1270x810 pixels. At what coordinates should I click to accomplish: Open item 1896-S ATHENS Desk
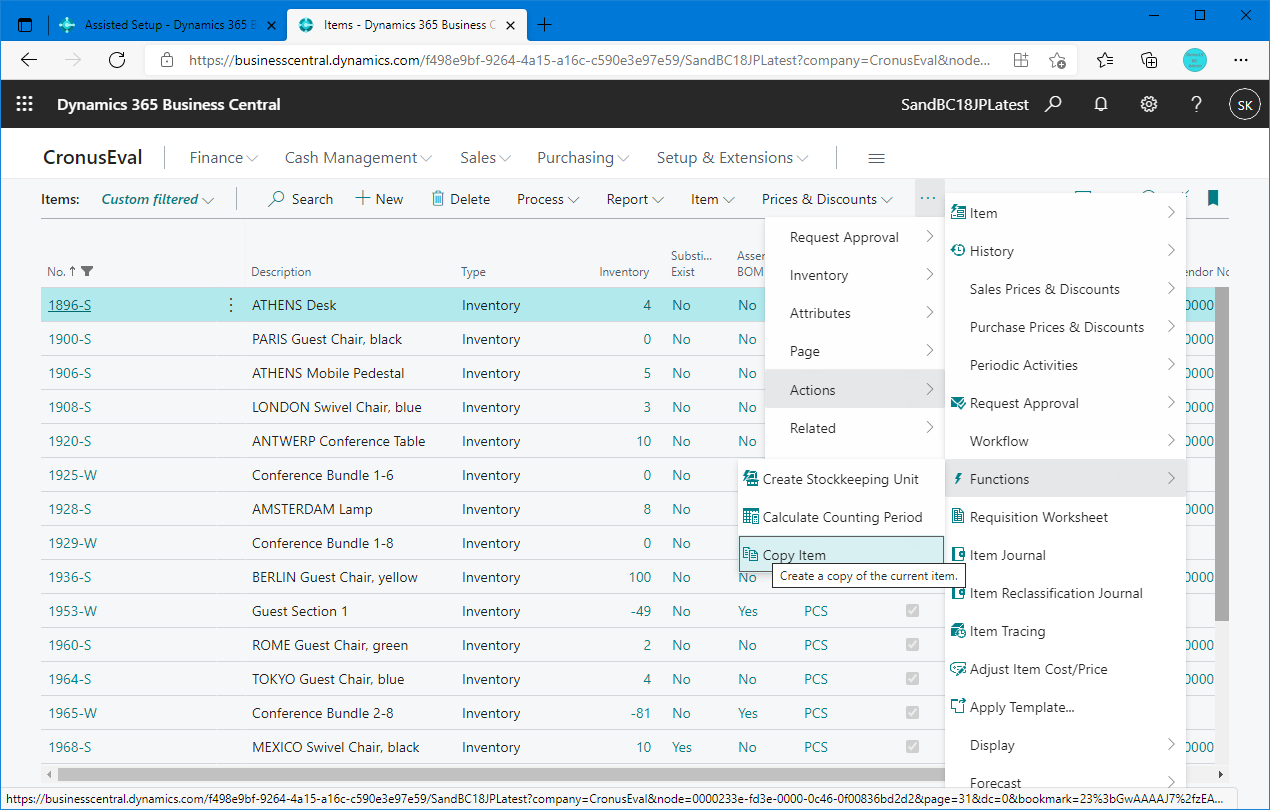pyautogui.click(x=68, y=305)
